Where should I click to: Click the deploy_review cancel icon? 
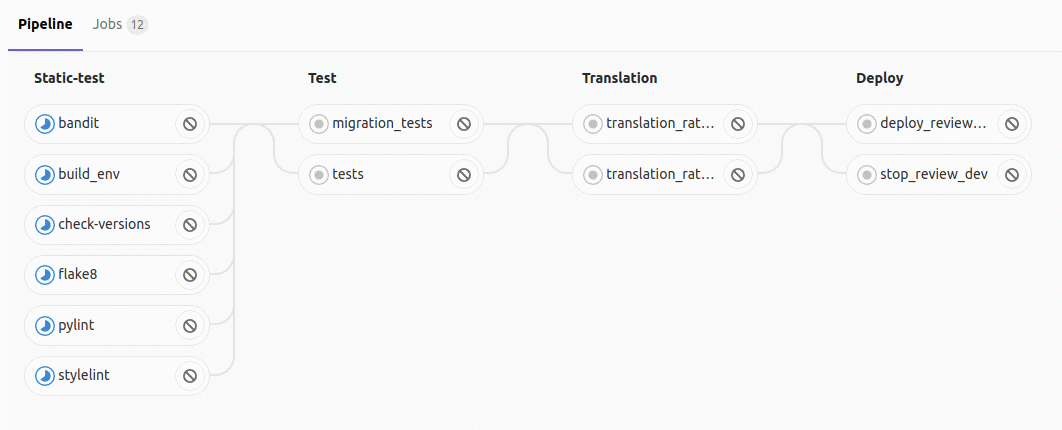(x=1012, y=124)
